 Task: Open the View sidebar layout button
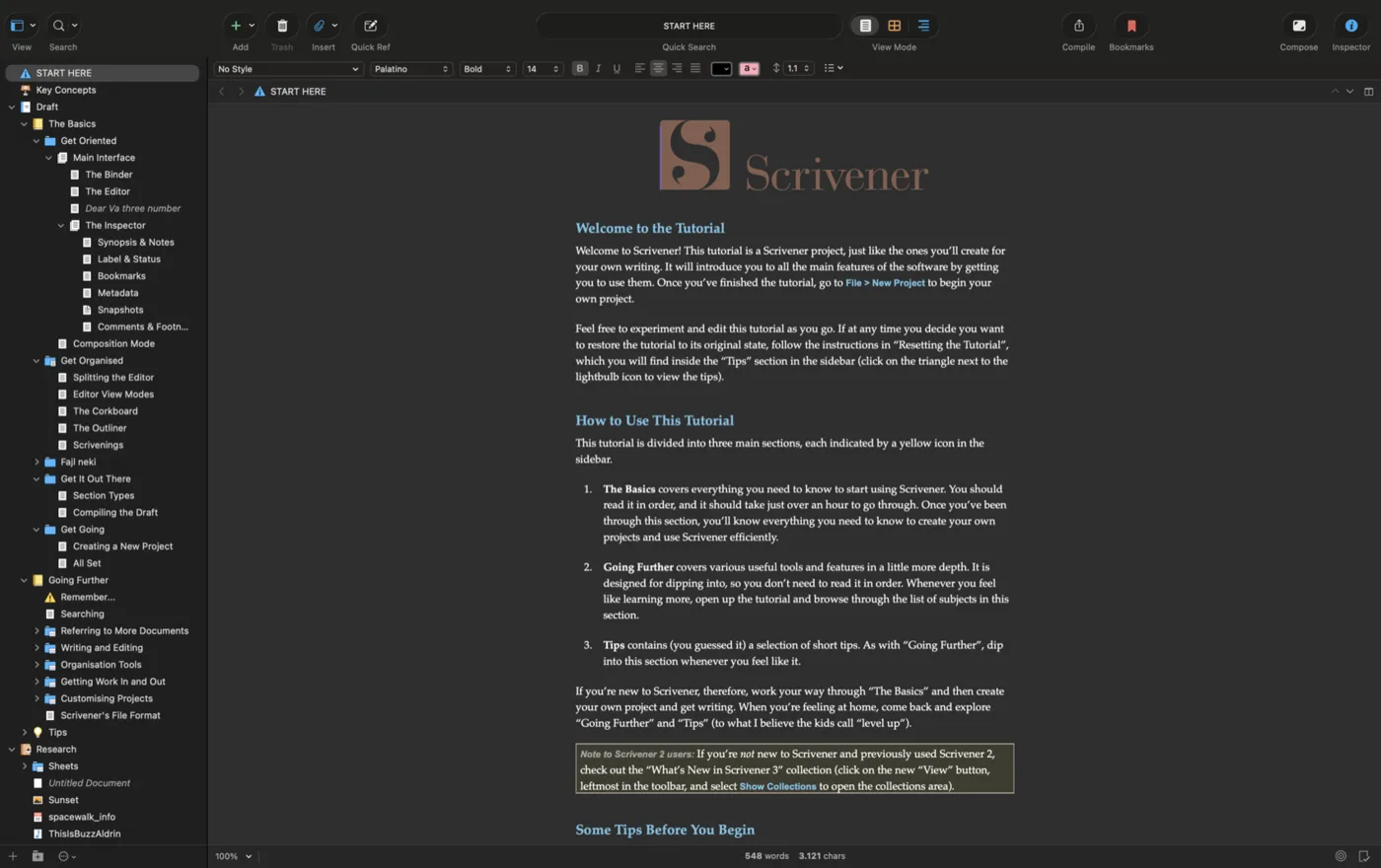[17, 26]
